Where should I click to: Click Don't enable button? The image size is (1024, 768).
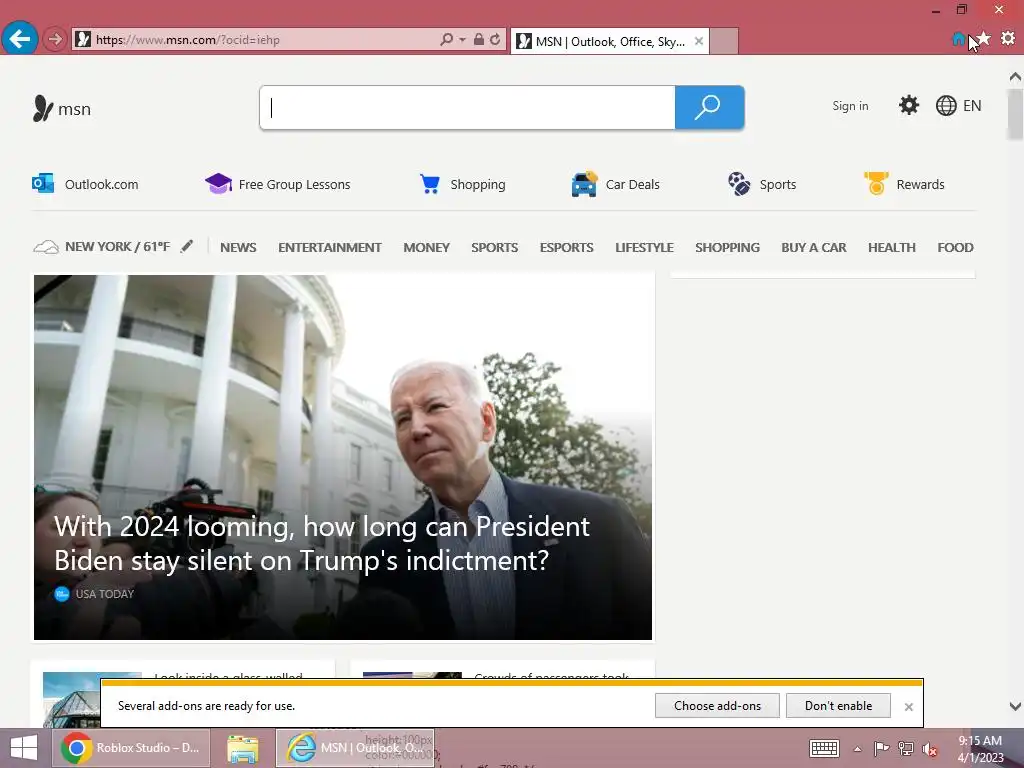tap(838, 705)
